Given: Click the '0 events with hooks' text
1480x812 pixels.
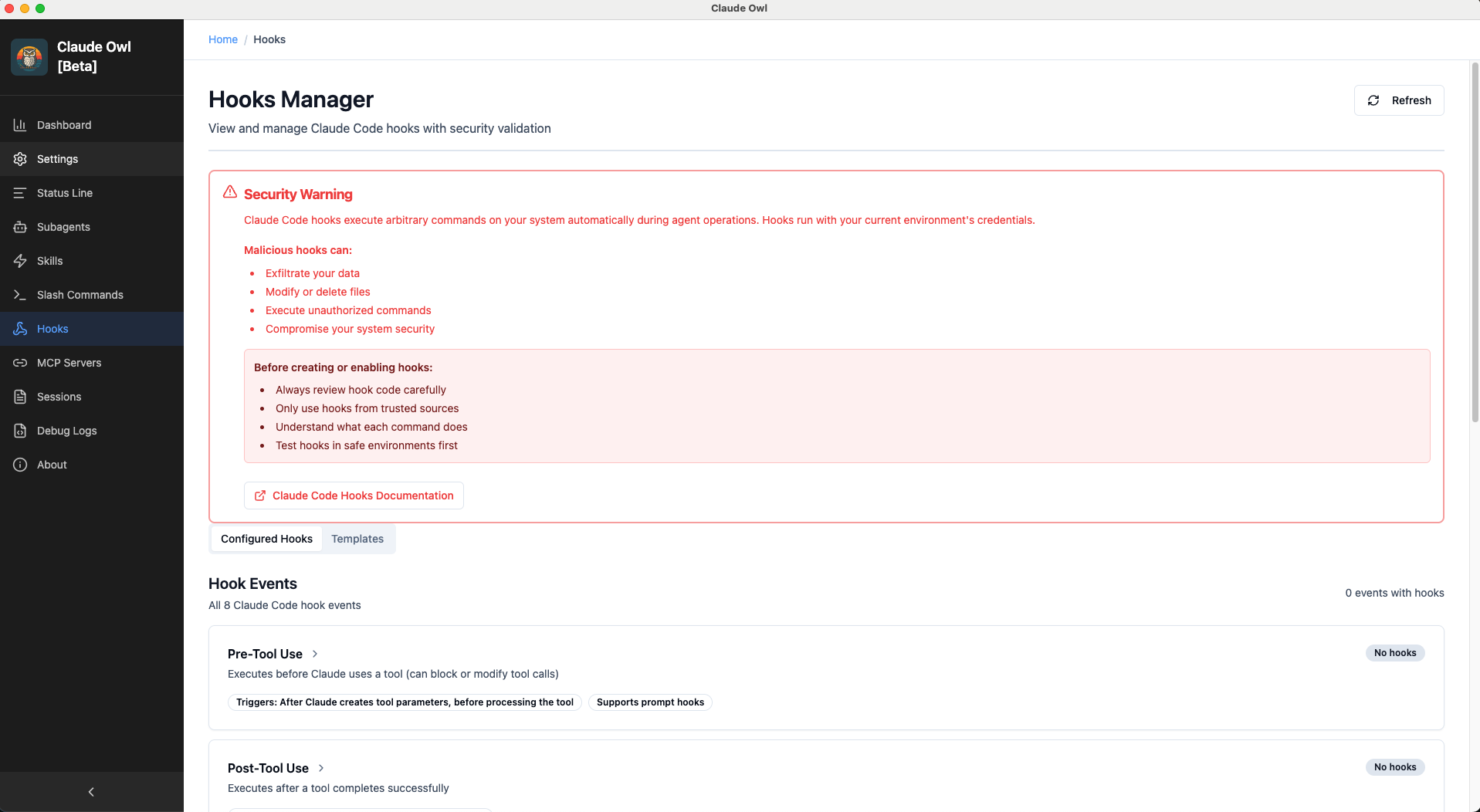Looking at the screenshot, I should [x=1394, y=593].
